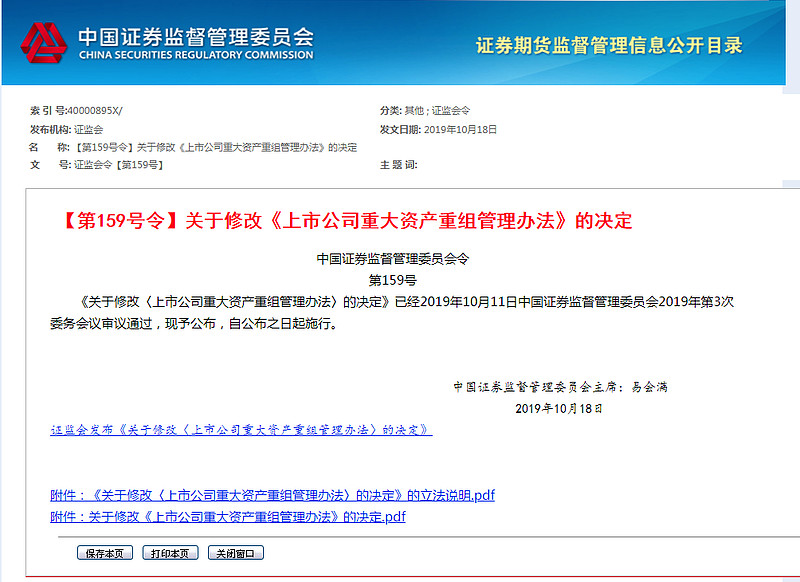The height and width of the screenshot is (582, 800).
Task: Click index number 40000895X/
Action: (x=95, y=111)
